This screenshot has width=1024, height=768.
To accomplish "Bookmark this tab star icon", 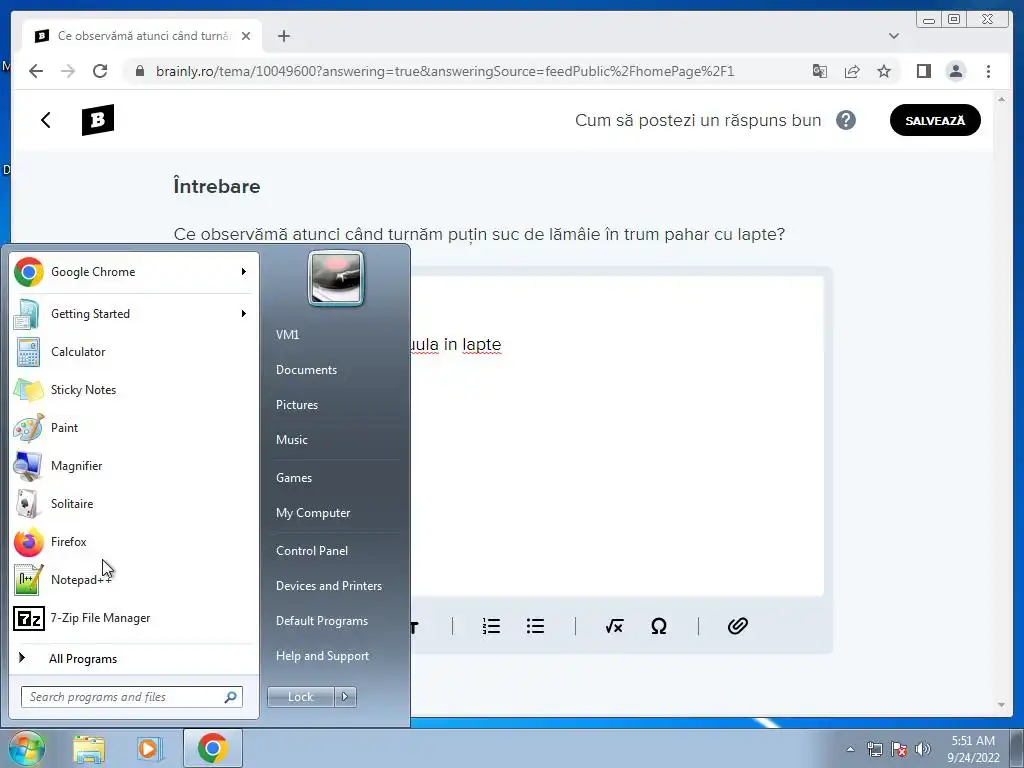I will (x=884, y=71).
